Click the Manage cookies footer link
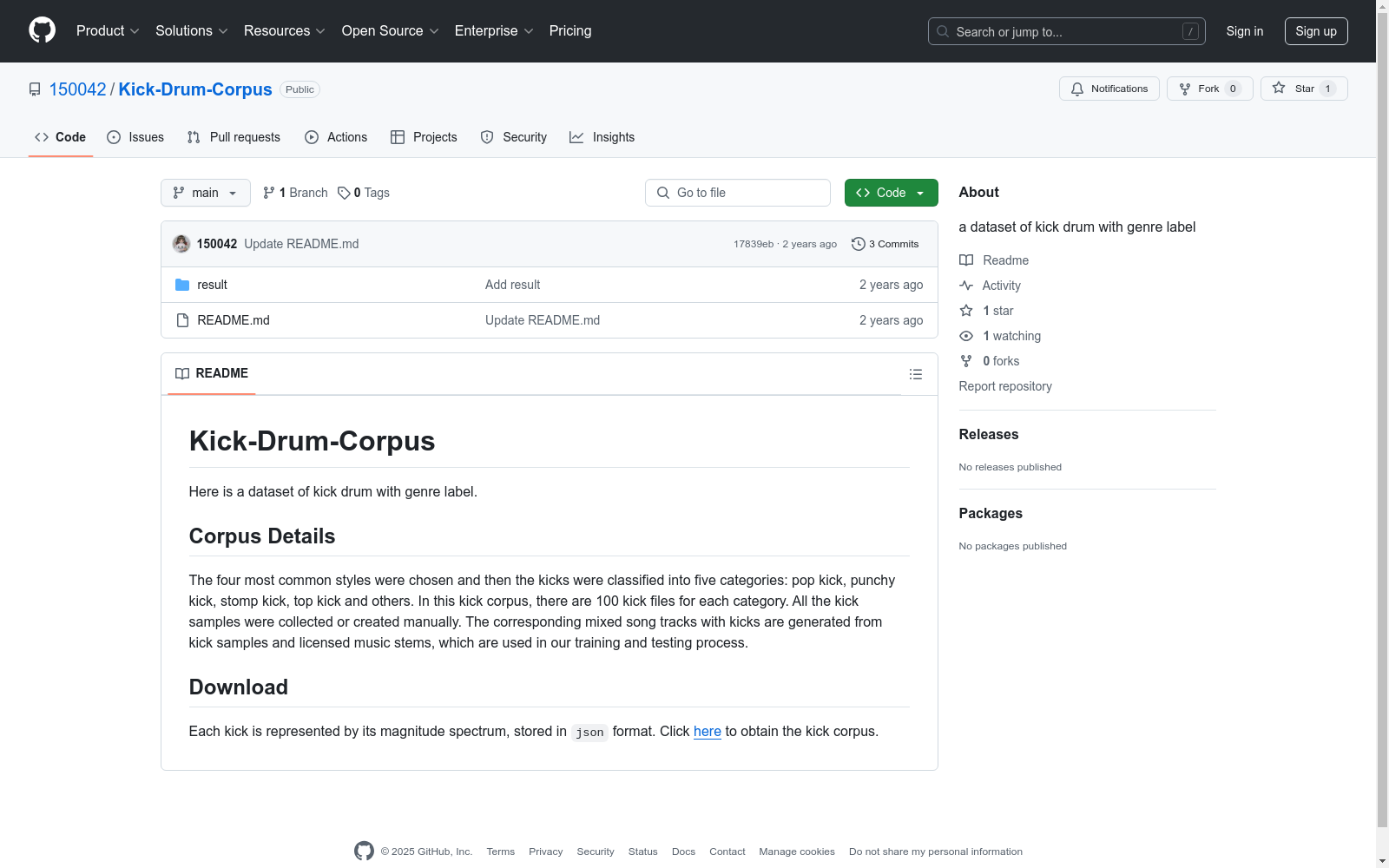The height and width of the screenshot is (868, 1389). [x=797, y=852]
